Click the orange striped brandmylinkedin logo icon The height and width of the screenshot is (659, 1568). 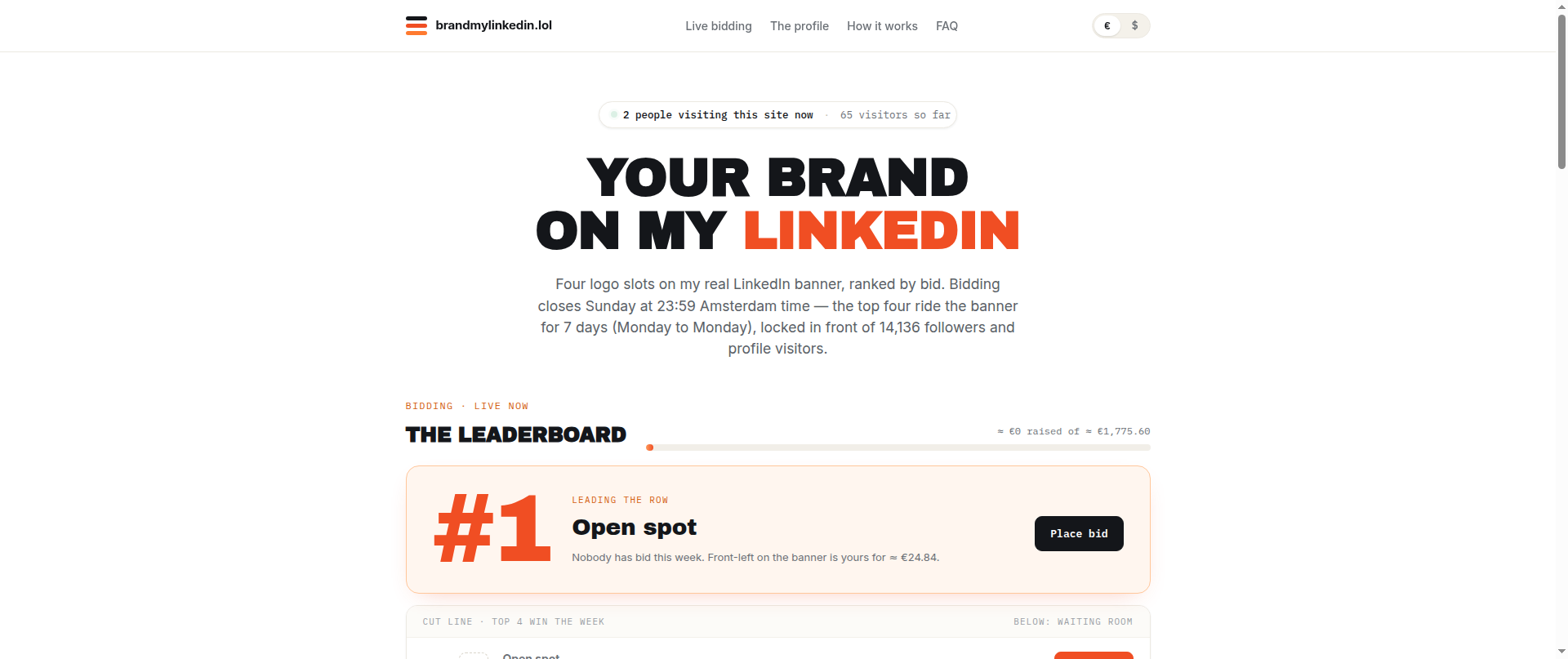pos(416,25)
